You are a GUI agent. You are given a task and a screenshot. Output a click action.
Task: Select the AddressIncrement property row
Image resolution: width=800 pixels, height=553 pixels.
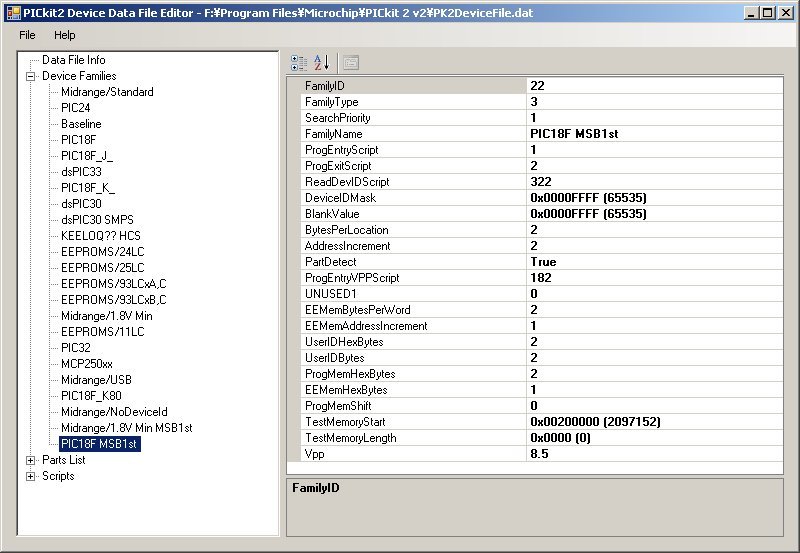pos(542,246)
